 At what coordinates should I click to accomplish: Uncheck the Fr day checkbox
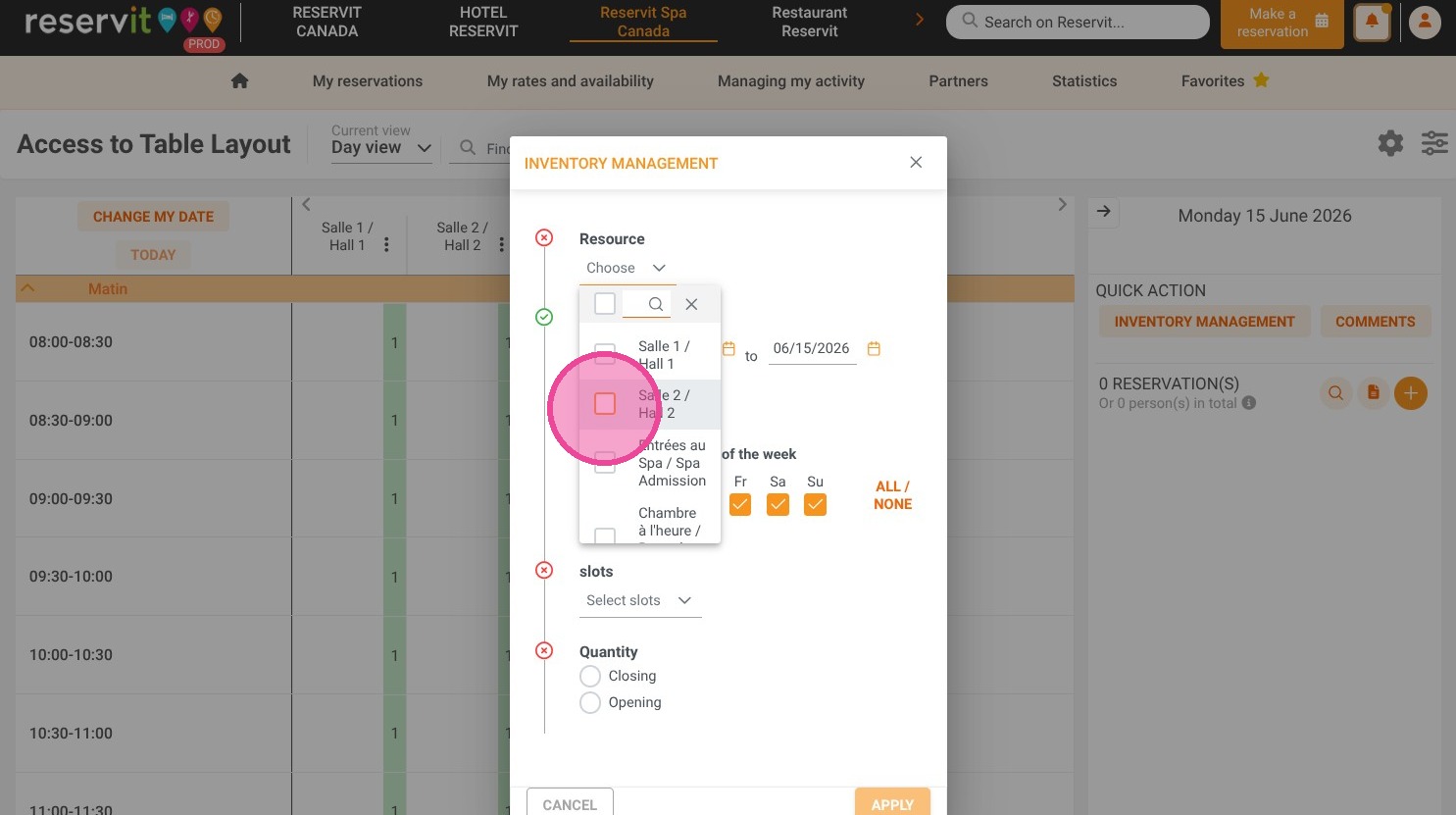point(740,504)
